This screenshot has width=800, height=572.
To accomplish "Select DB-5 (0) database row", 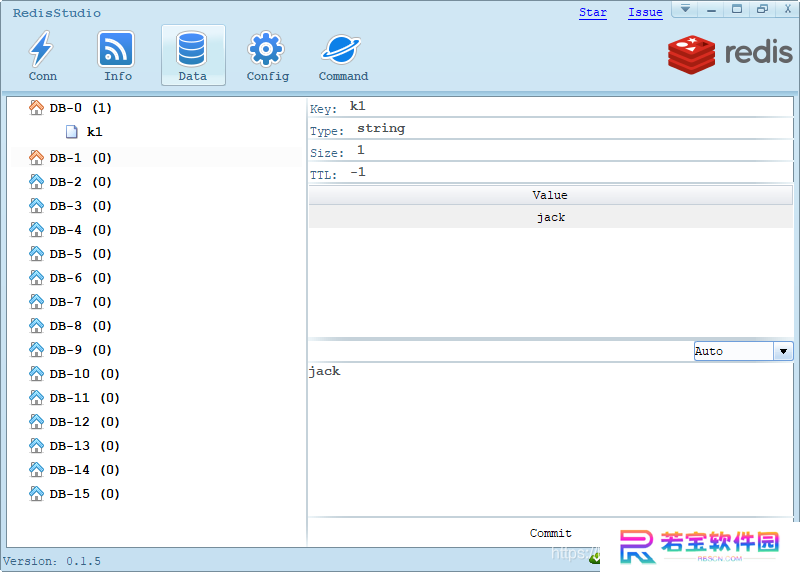I will (x=80, y=254).
